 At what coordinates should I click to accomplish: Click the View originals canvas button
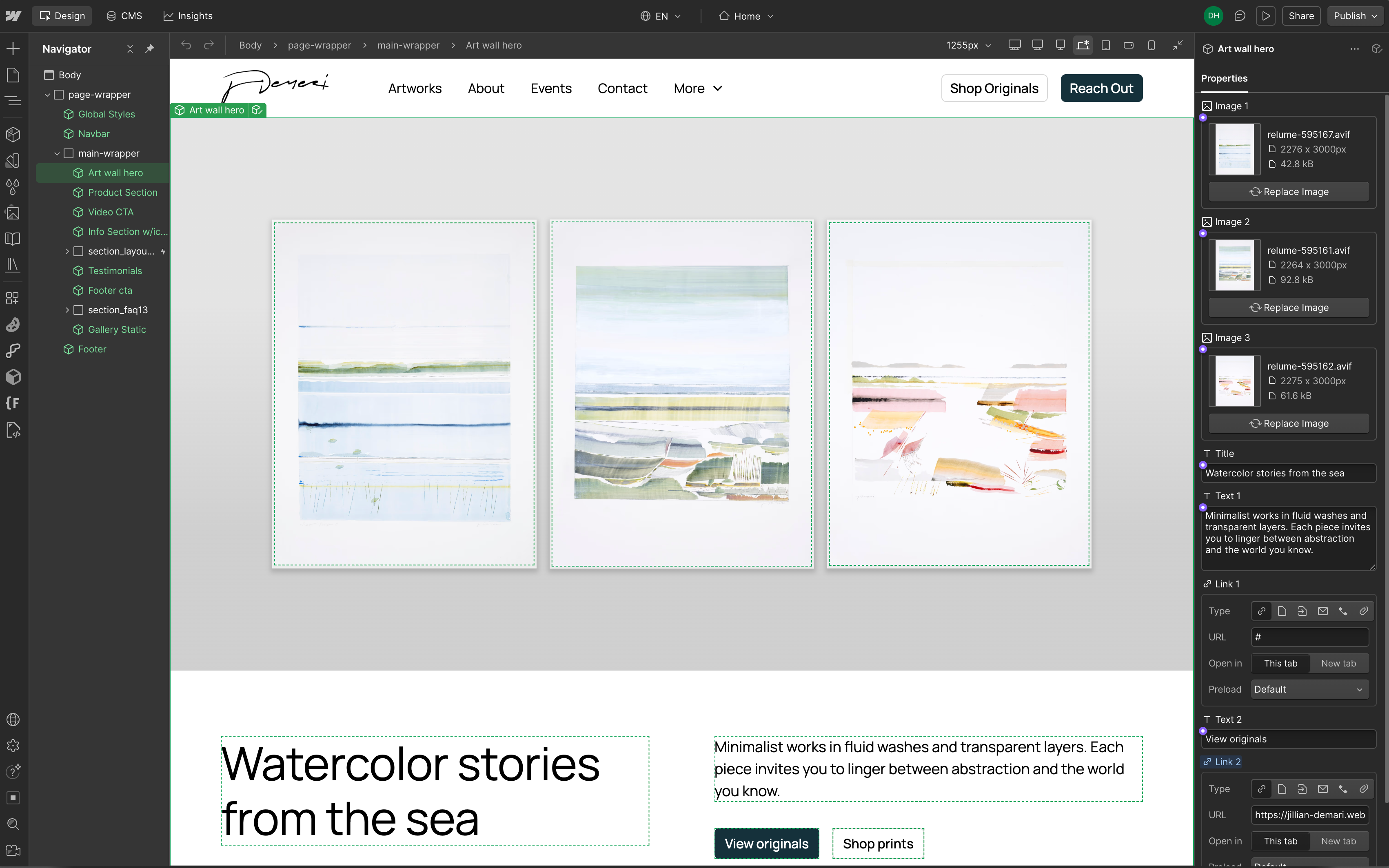tap(766, 843)
